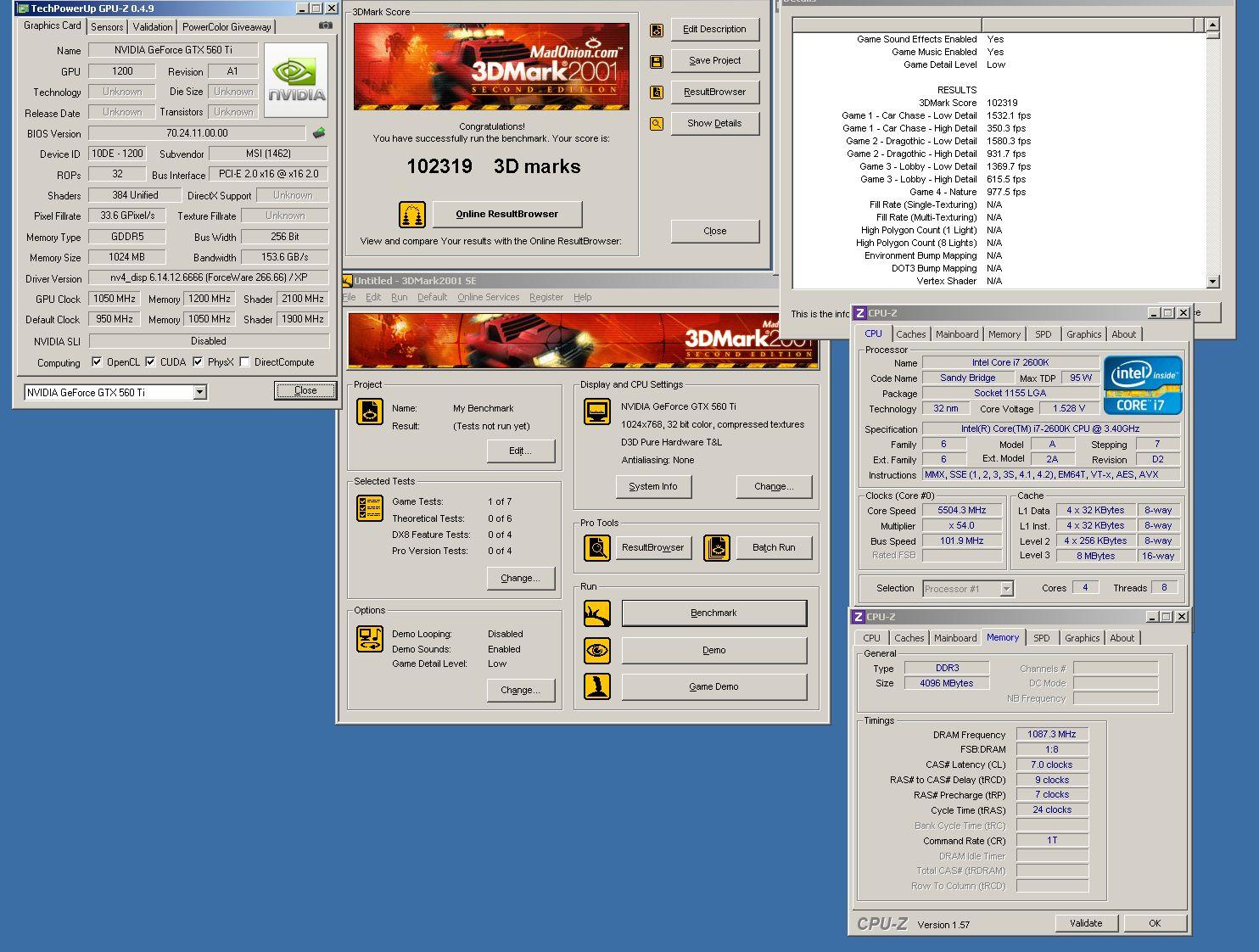Click scroll down arrow in Details results list

coord(1212,282)
